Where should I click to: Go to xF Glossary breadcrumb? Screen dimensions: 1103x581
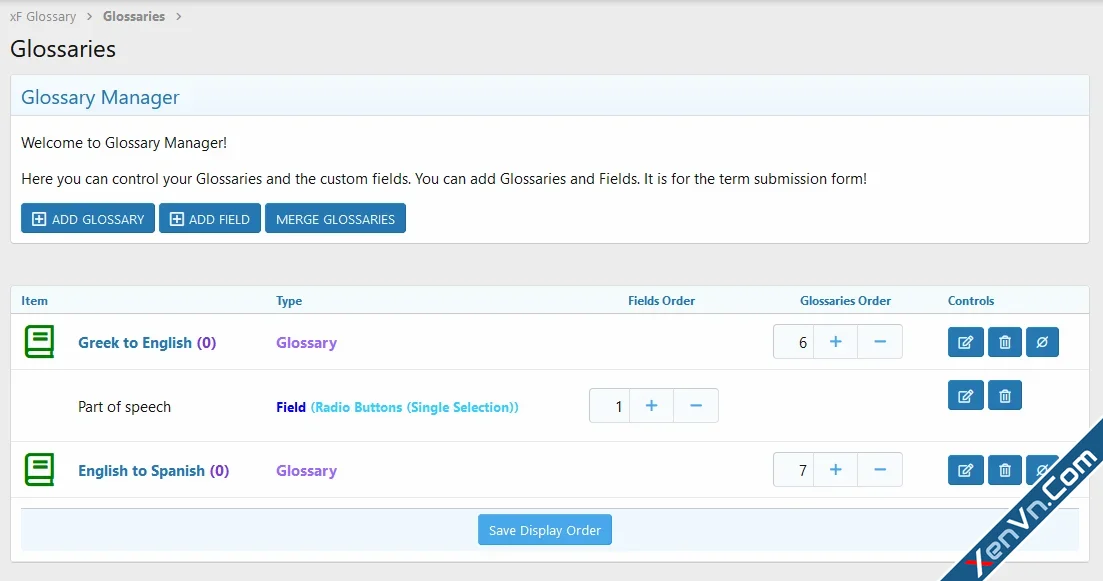point(43,17)
